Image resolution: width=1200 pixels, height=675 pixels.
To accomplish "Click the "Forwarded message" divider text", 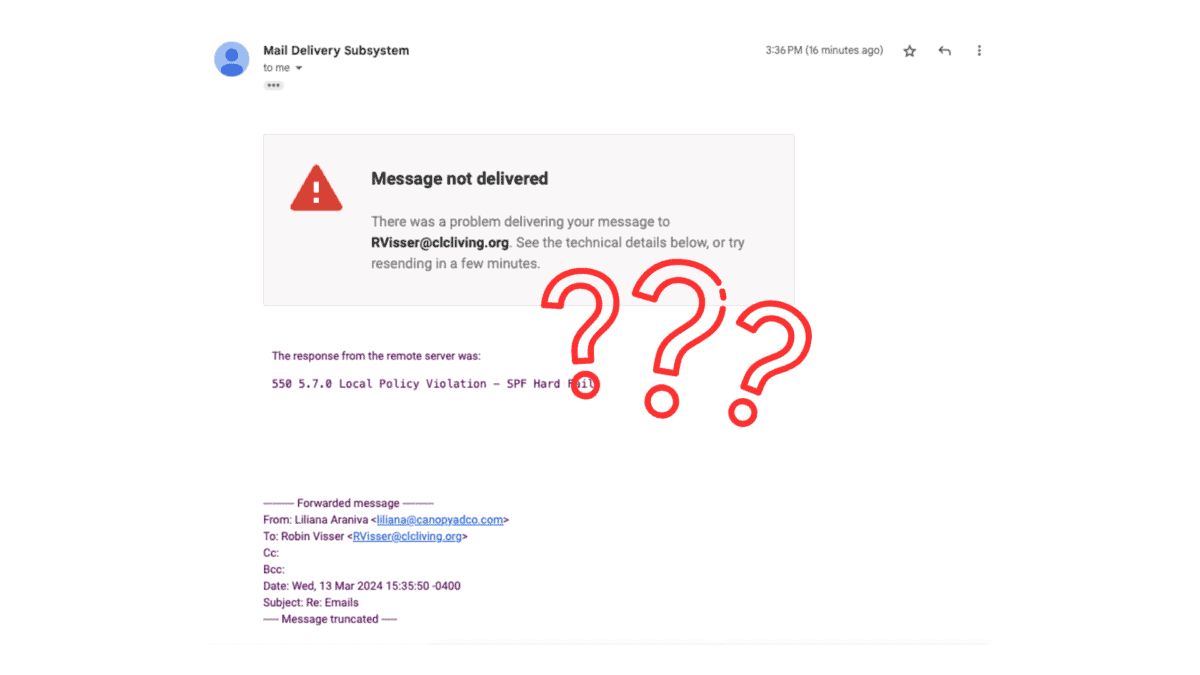I will click(348, 504).
